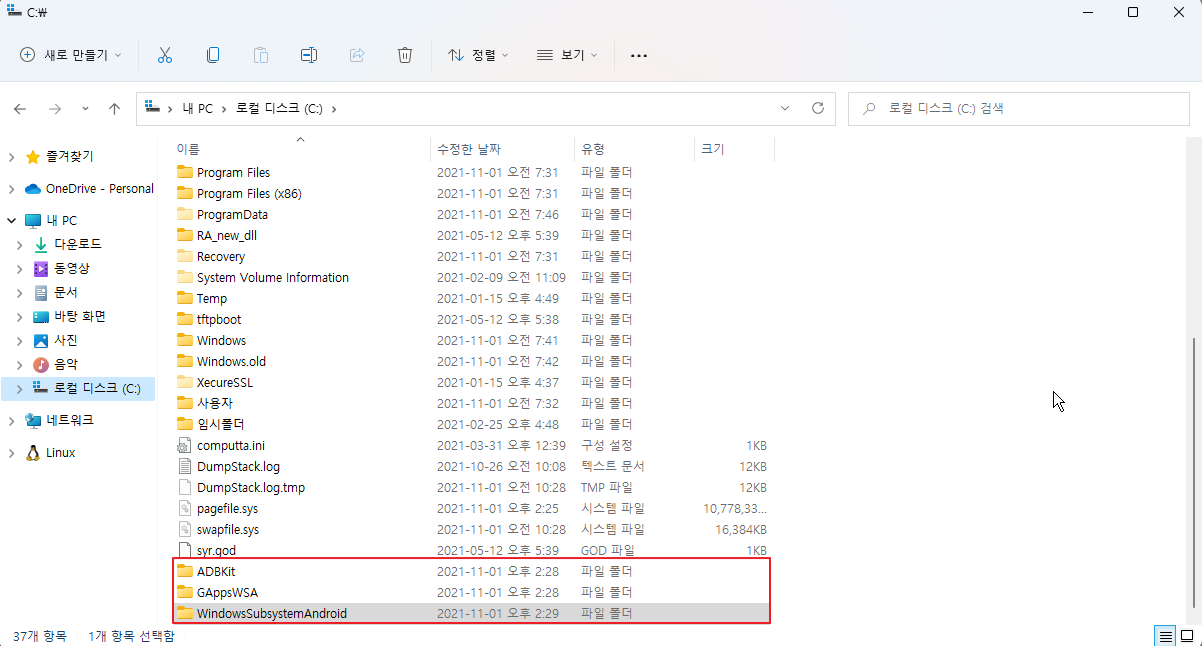This screenshot has width=1202, height=646.
Task: Delete selection using the trash icon
Action: click(x=404, y=55)
